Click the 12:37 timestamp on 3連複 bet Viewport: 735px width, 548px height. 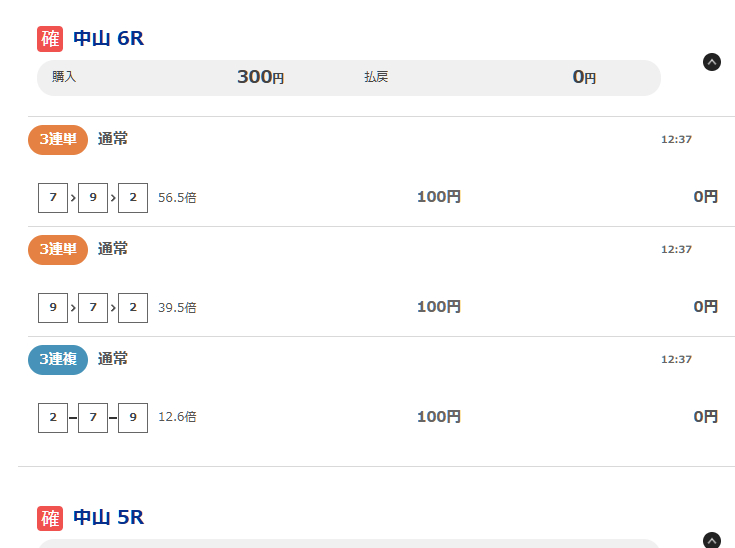coord(676,359)
